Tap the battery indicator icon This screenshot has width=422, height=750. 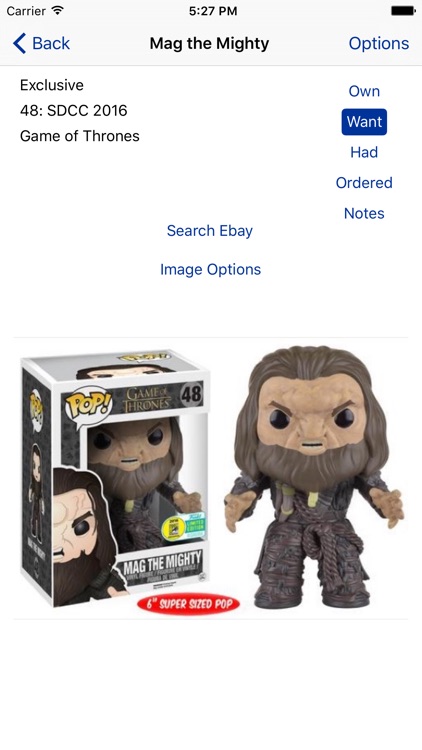pos(403,11)
